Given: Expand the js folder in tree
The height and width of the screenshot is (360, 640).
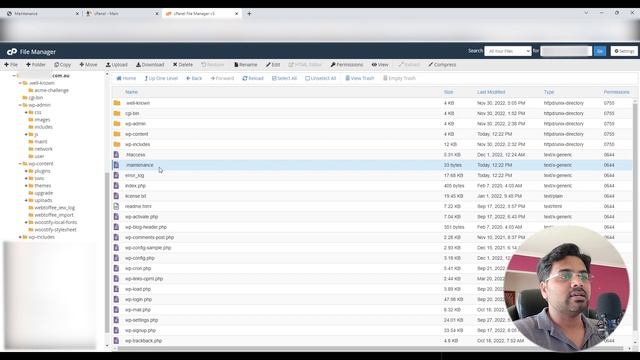Looking at the screenshot, I should coord(26,134).
